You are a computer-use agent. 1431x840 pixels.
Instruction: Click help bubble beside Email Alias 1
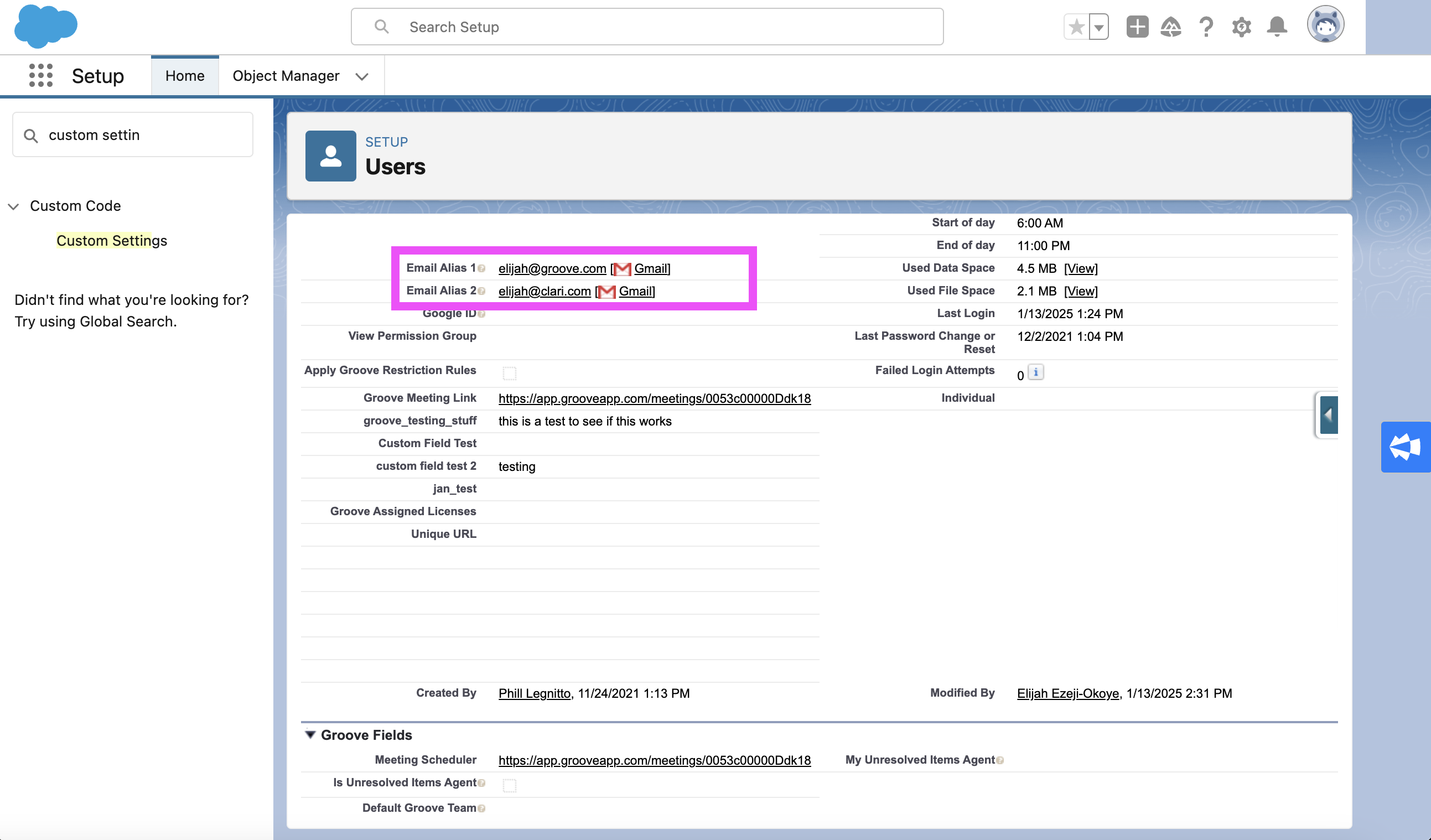[x=481, y=268]
